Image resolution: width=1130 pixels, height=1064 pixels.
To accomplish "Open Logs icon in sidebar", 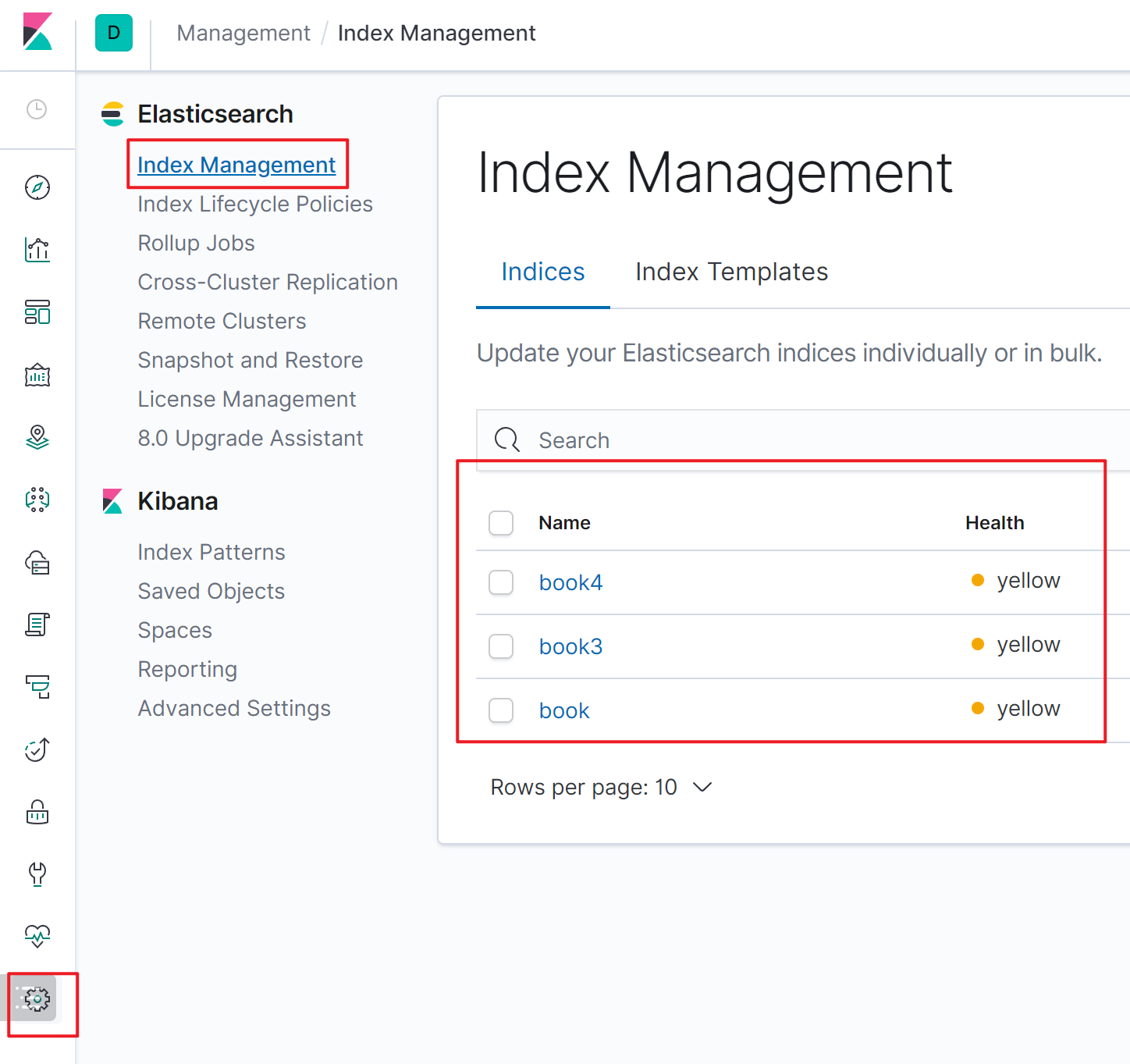I will pyautogui.click(x=37, y=625).
